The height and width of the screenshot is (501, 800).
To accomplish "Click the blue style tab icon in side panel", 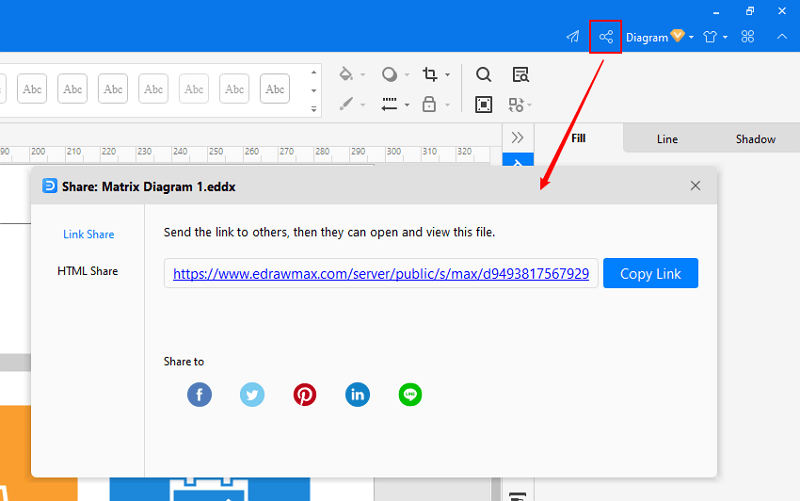I will pos(518,160).
